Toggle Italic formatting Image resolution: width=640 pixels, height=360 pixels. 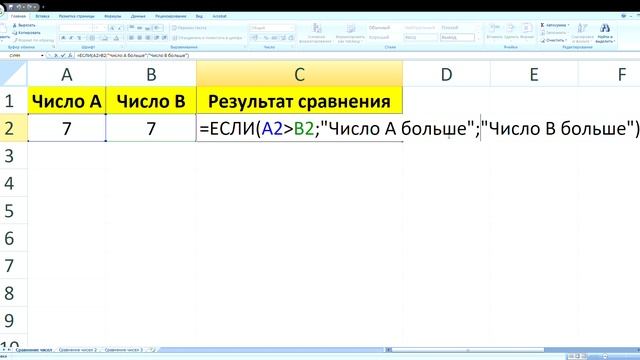pyautogui.click(x=71, y=38)
